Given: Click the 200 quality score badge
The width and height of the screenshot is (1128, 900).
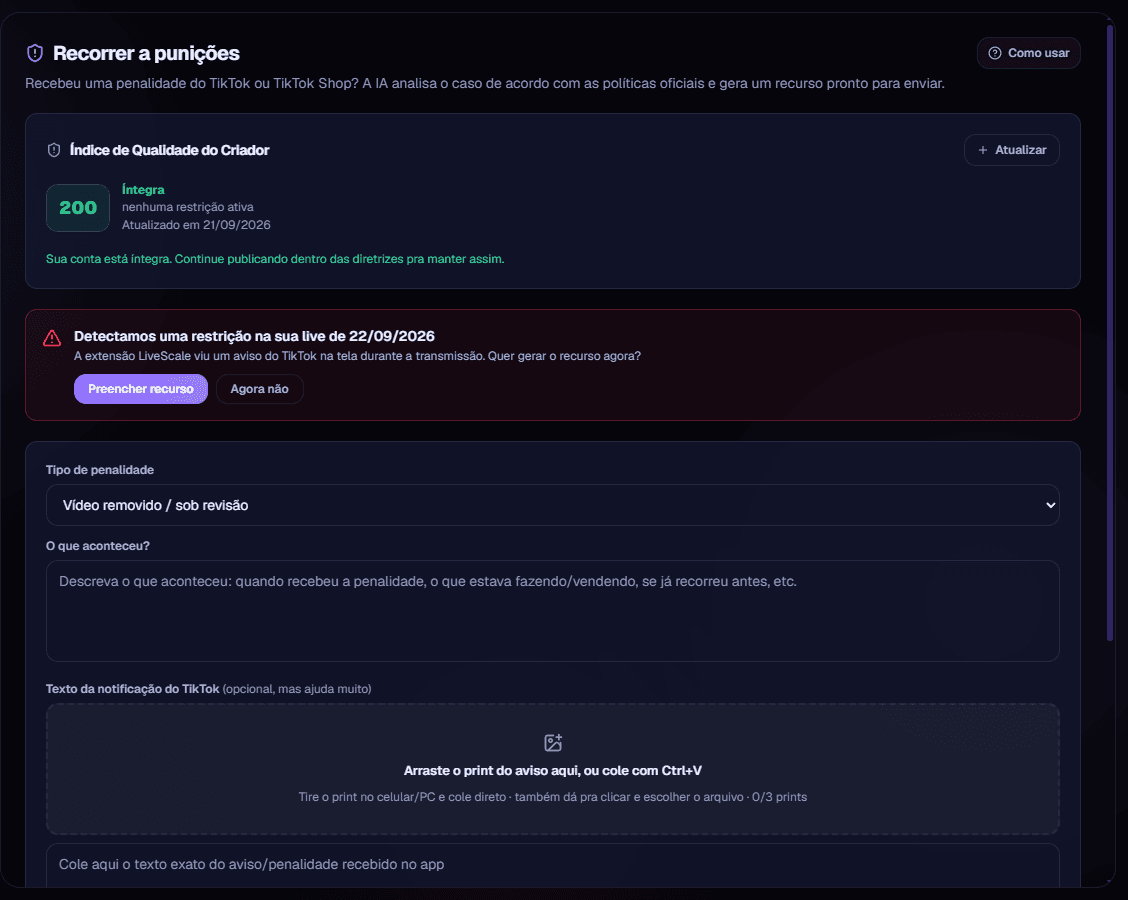Looking at the screenshot, I should (x=78, y=208).
